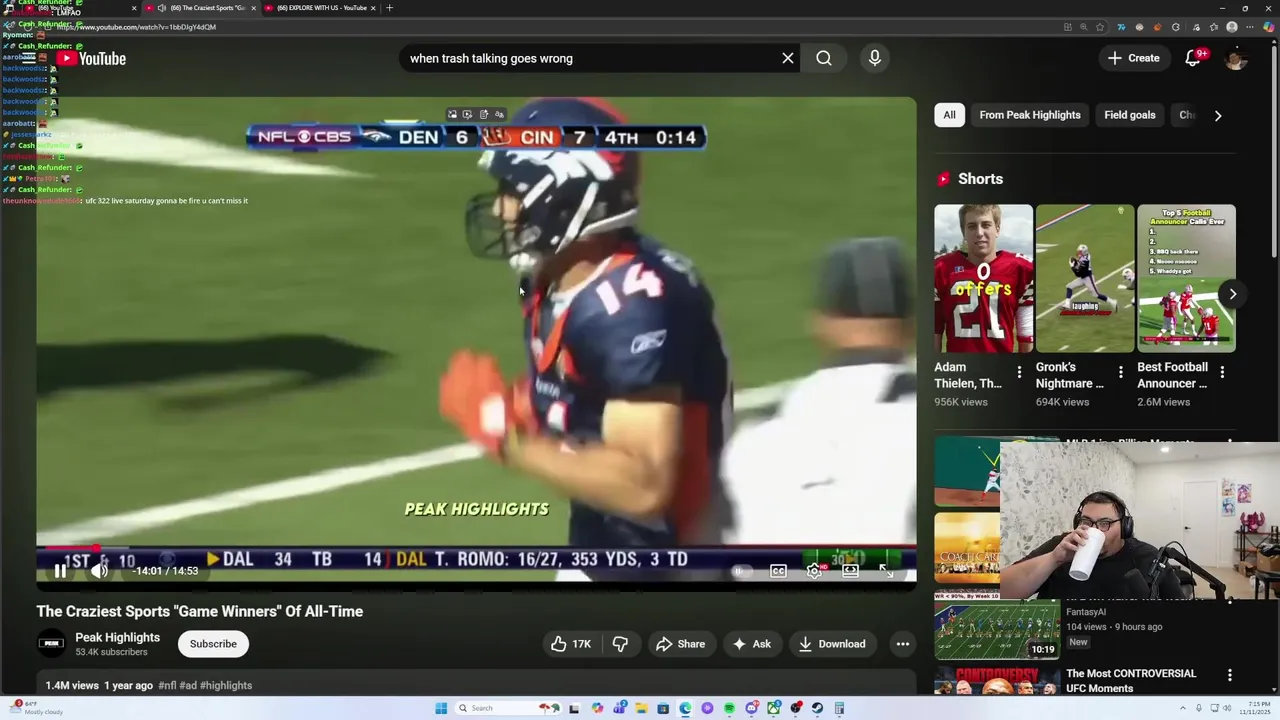Image resolution: width=1280 pixels, height=720 pixels.
Task: Open Calculator from the taskbar
Action: [839, 709]
